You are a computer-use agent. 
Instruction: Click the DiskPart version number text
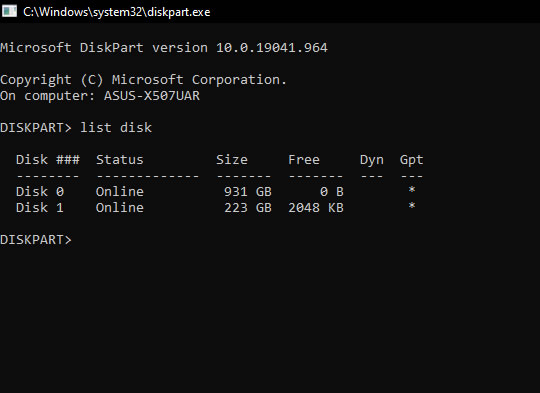[x=272, y=48]
